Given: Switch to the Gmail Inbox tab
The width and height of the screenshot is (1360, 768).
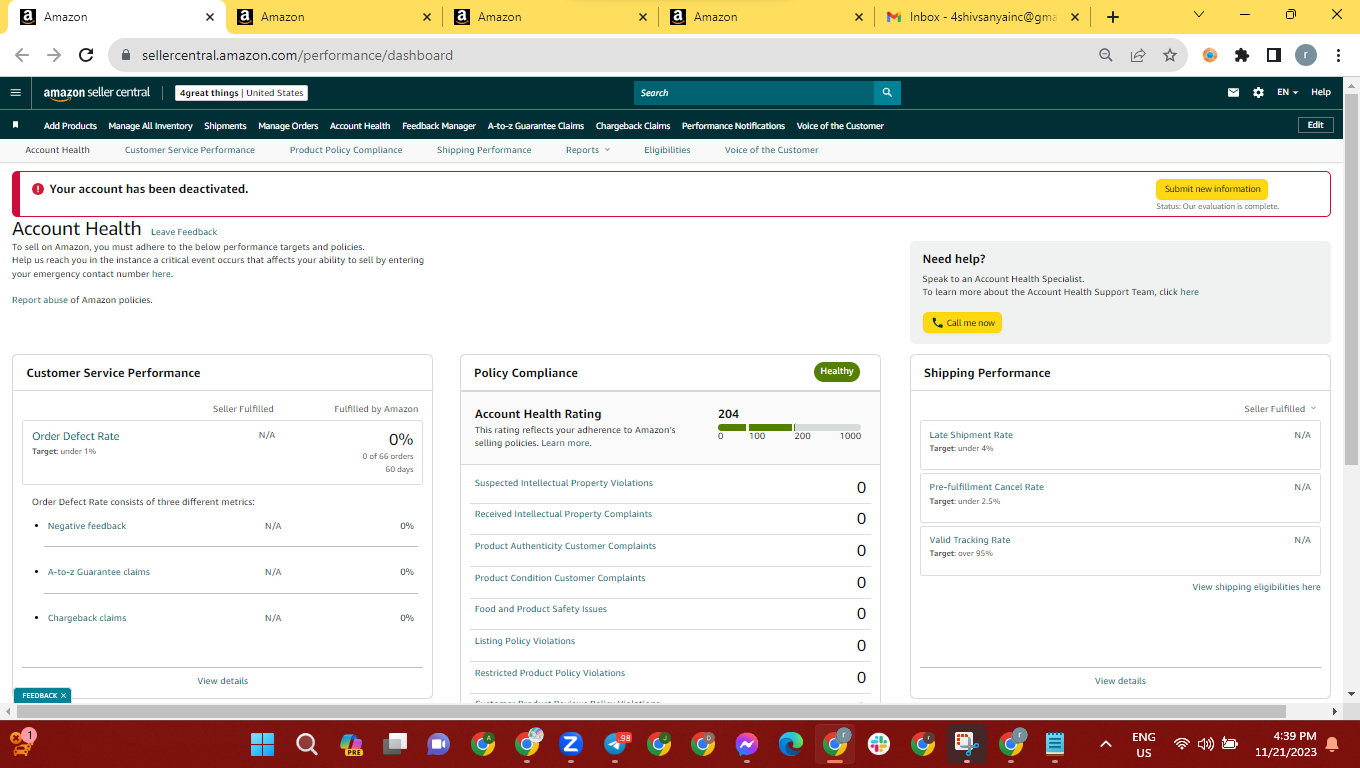Looking at the screenshot, I should (982, 17).
